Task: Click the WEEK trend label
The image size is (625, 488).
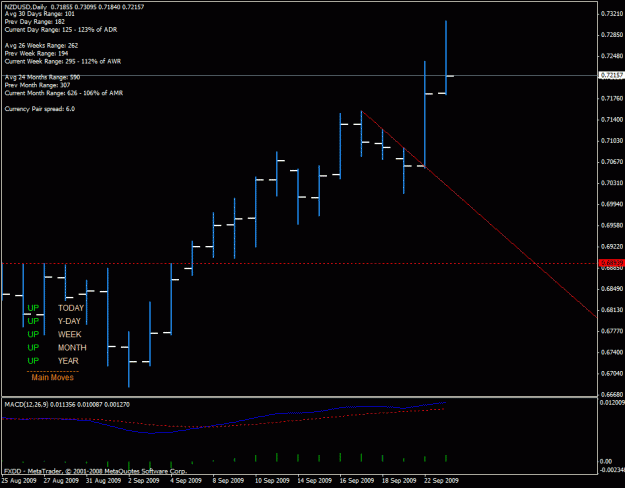Action: (70, 334)
